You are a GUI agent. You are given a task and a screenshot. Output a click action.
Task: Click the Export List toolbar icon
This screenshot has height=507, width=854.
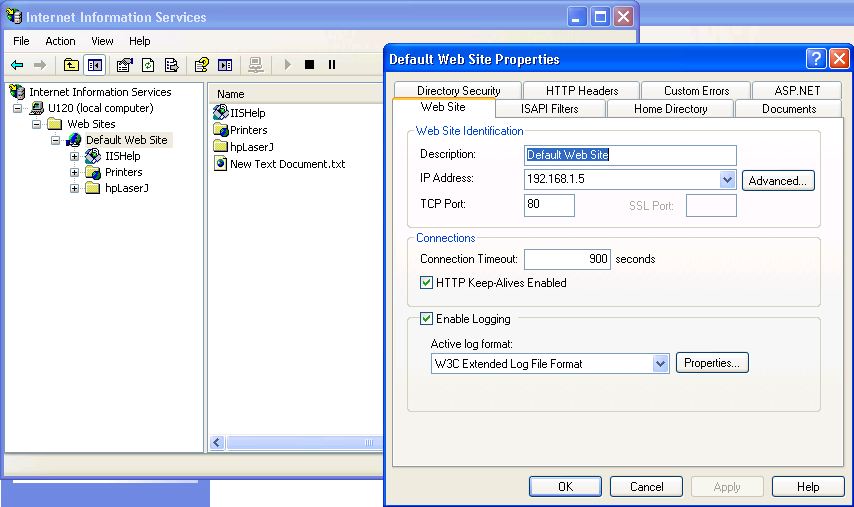click(x=172, y=65)
